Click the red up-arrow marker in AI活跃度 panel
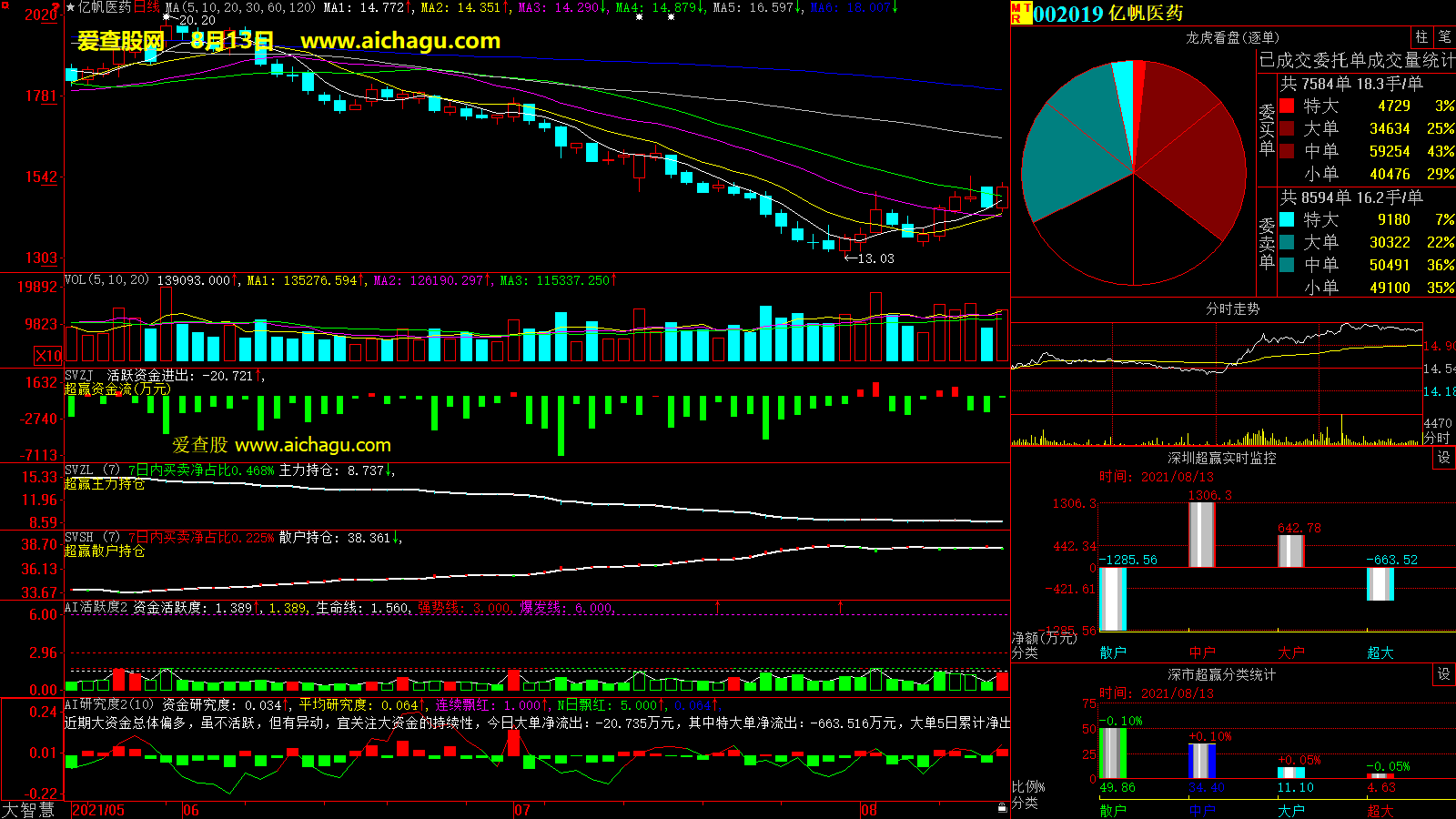Image resolution: width=1456 pixels, height=819 pixels. click(718, 606)
